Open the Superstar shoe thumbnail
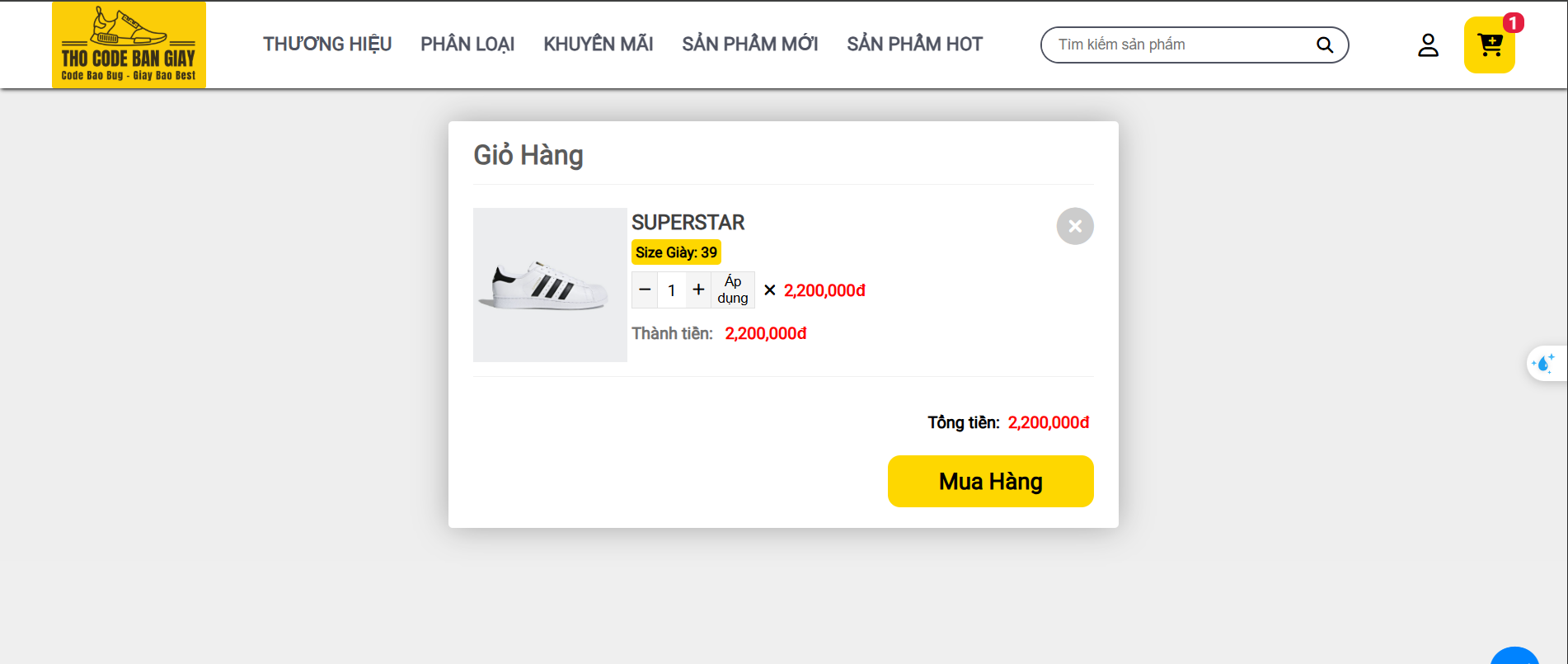The image size is (1568, 664). tap(550, 285)
